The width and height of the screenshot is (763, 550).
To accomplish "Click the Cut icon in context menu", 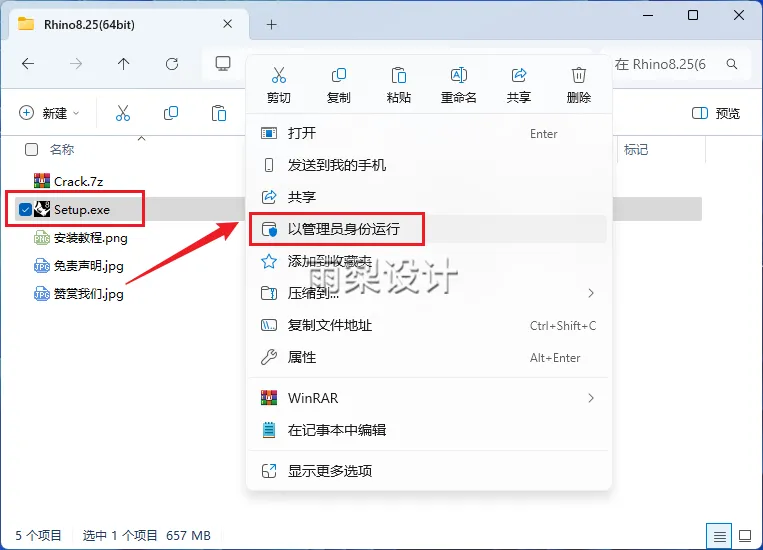I will click(278, 75).
